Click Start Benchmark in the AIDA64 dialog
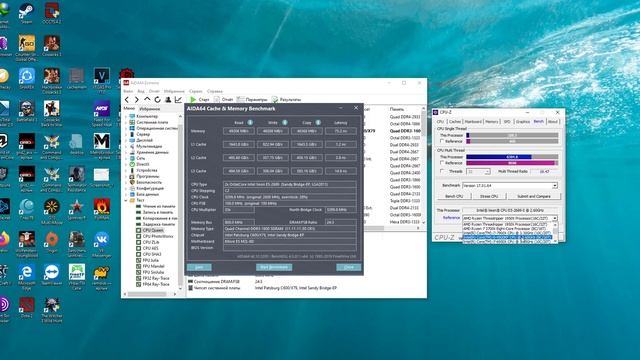Image resolution: width=640 pixels, height=360 pixels. pyautogui.click(x=274, y=267)
